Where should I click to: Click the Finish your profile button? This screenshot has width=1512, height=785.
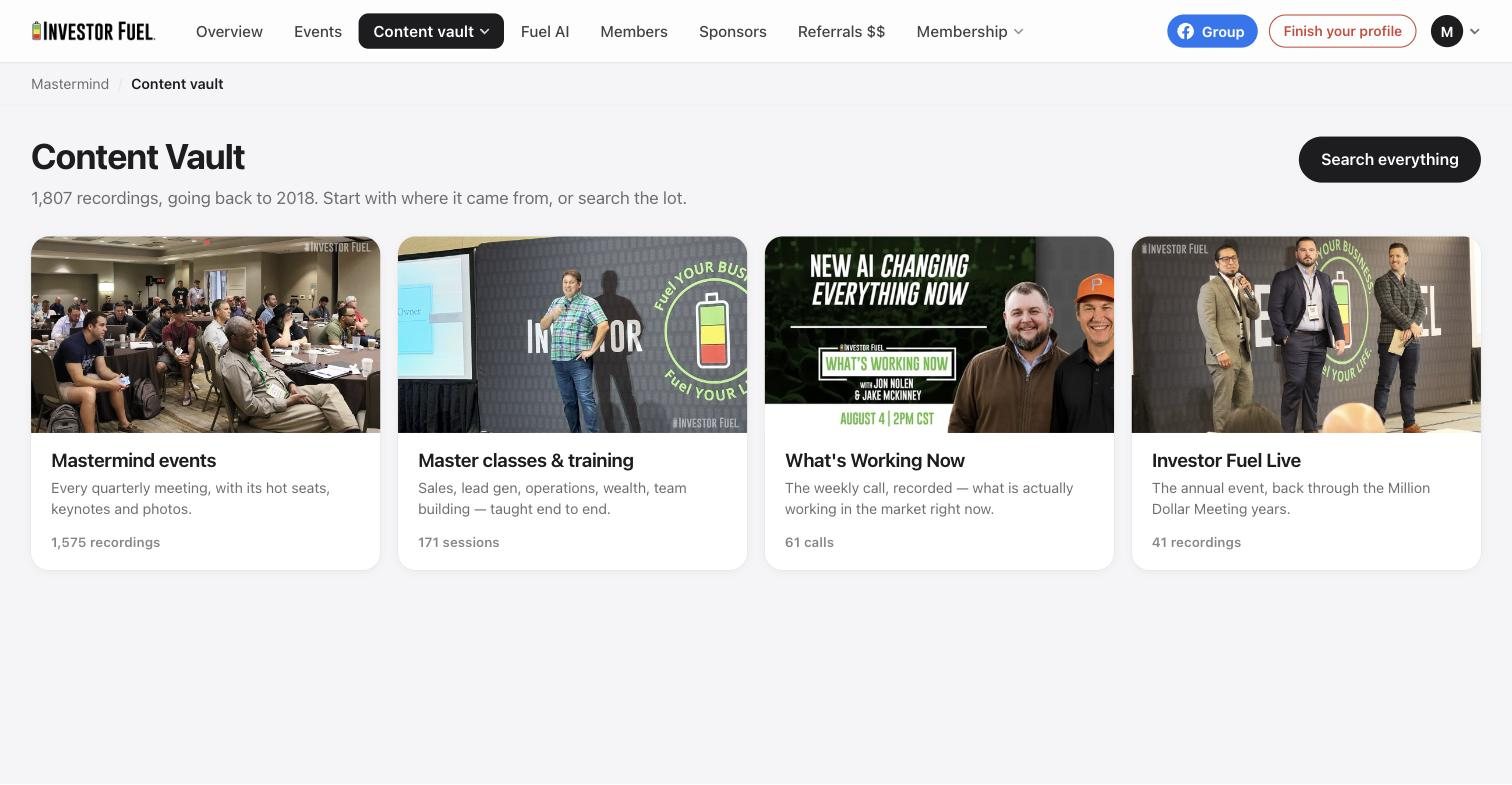(1342, 31)
